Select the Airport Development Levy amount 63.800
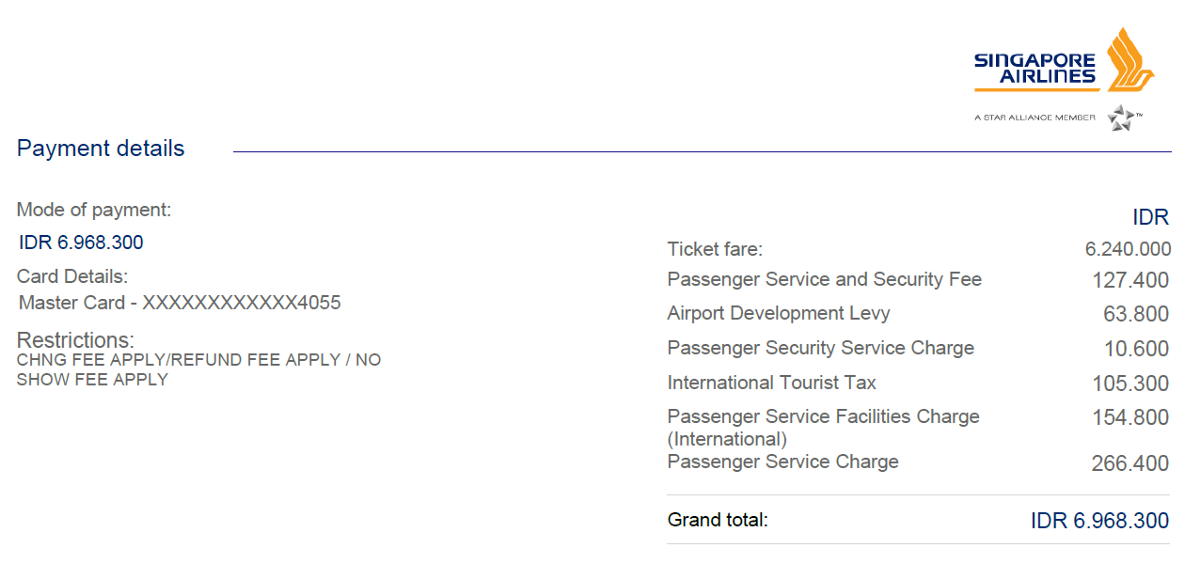1200x563 pixels. click(x=1136, y=314)
